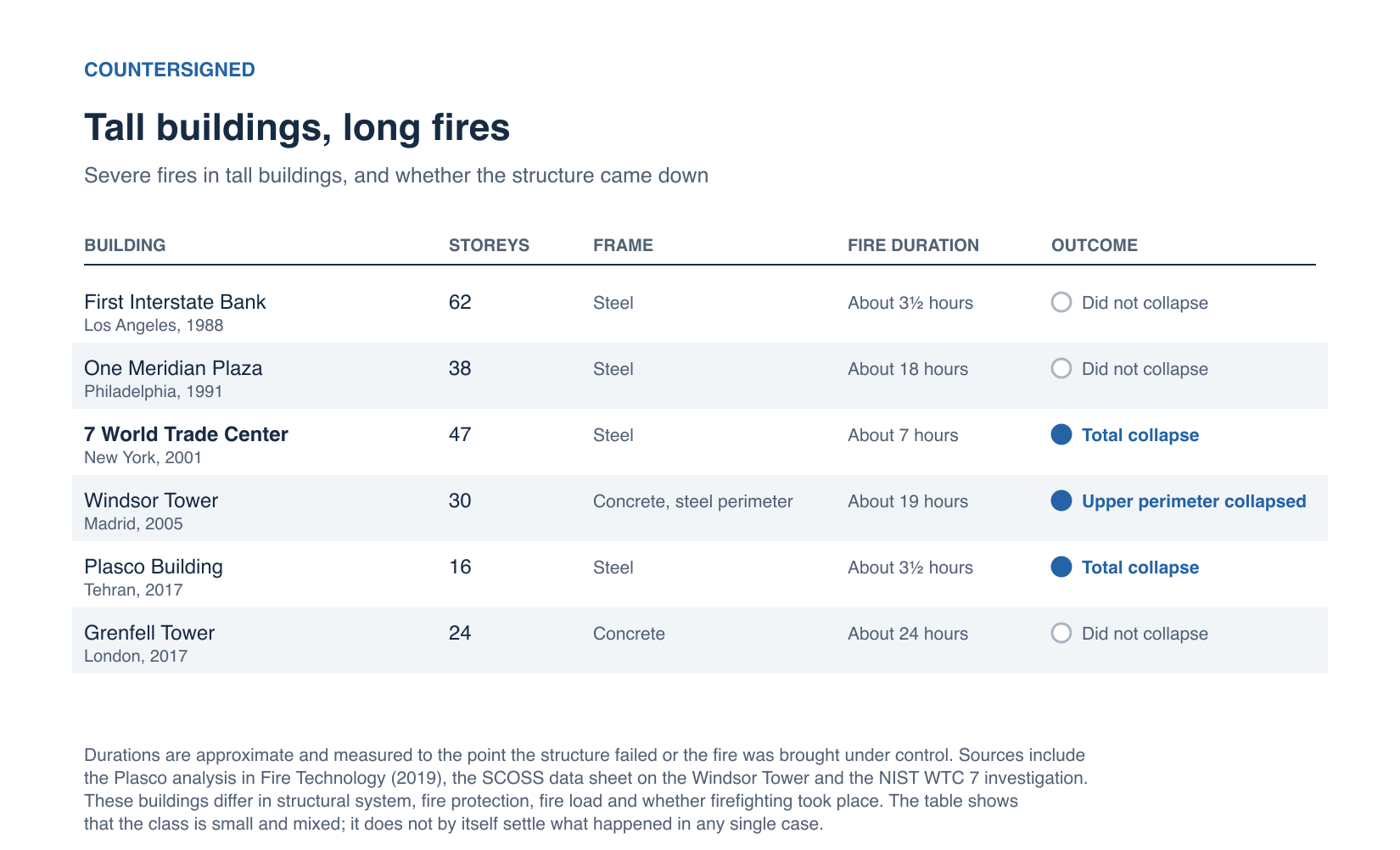Click the Tall buildings, long fires heading
The height and width of the screenshot is (850, 1400).
pos(297,128)
